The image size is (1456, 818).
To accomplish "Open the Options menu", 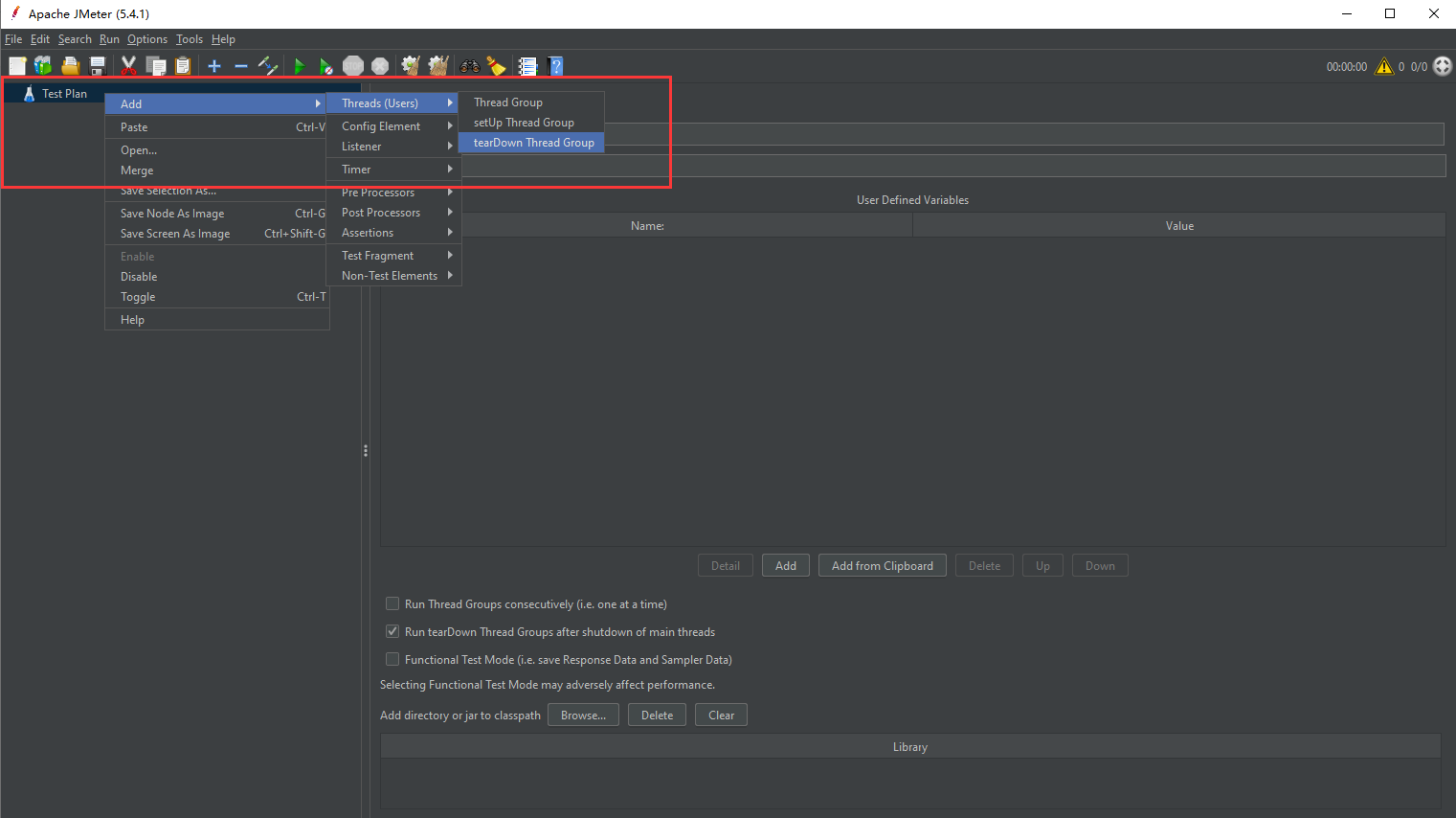I will [146, 39].
